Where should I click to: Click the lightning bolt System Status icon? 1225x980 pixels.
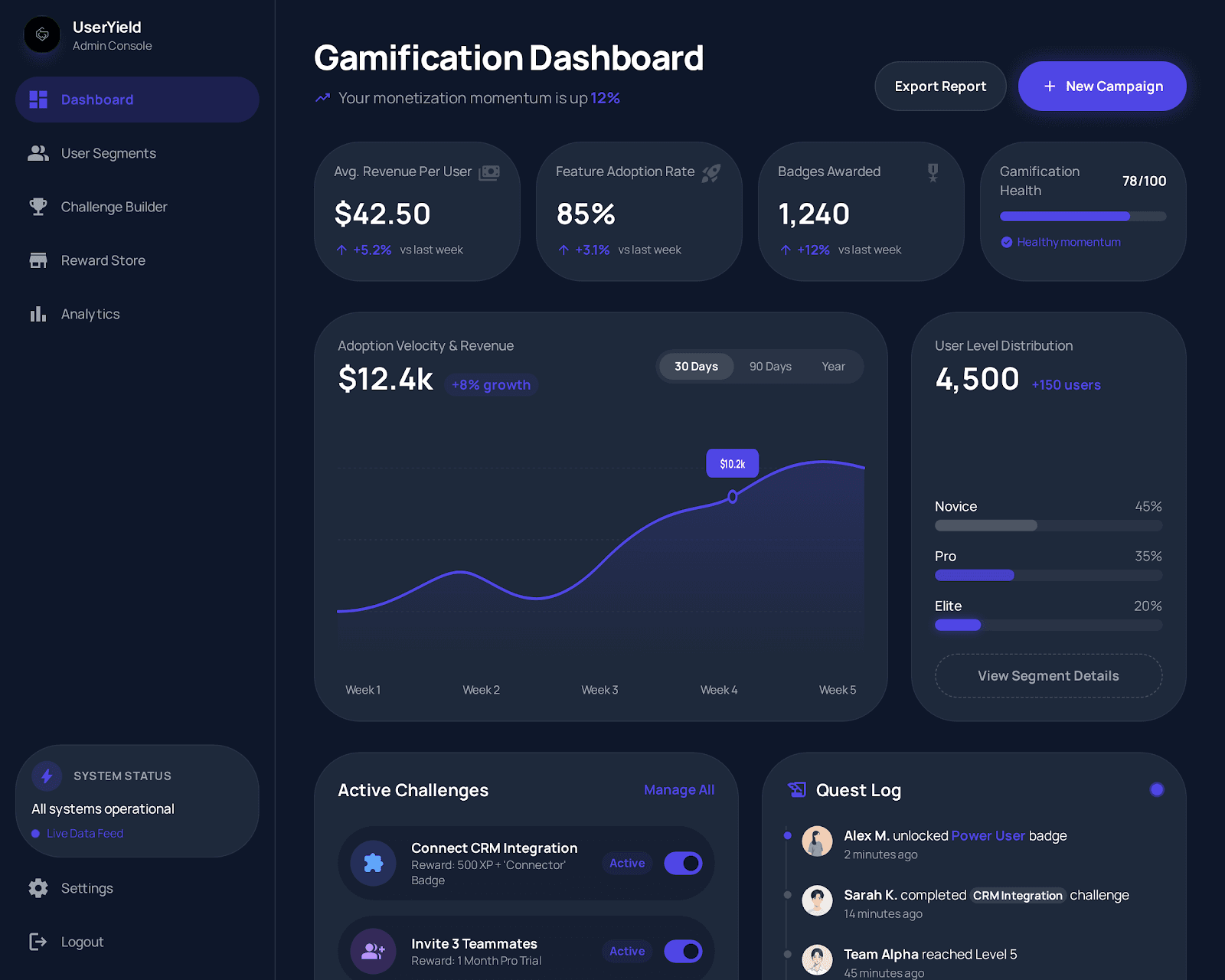[46, 776]
